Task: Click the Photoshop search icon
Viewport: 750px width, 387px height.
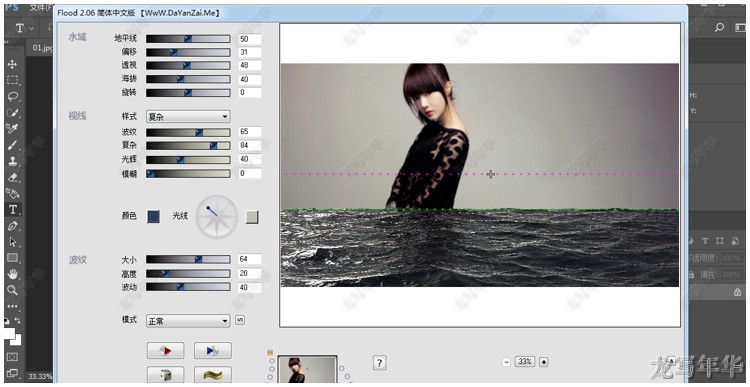Action: tap(719, 28)
